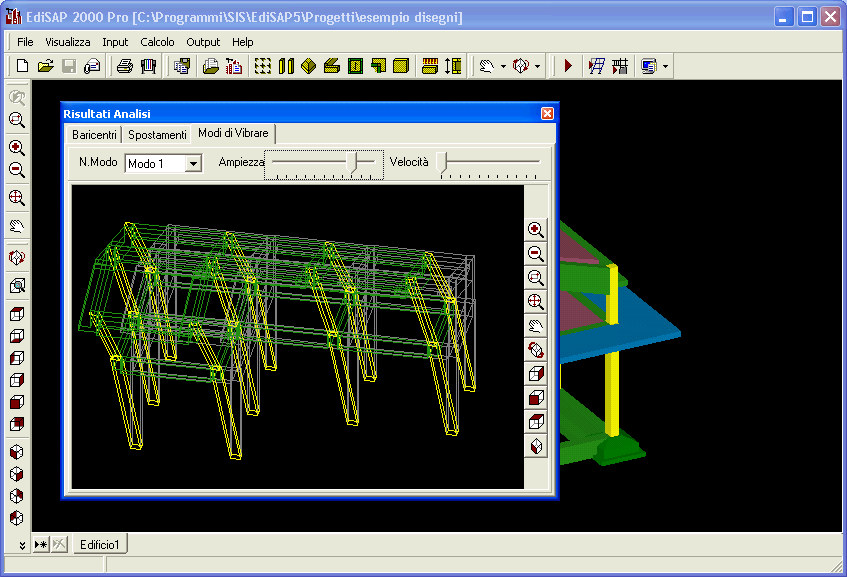Click zoom extents crosshair icon in dialog

point(536,302)
